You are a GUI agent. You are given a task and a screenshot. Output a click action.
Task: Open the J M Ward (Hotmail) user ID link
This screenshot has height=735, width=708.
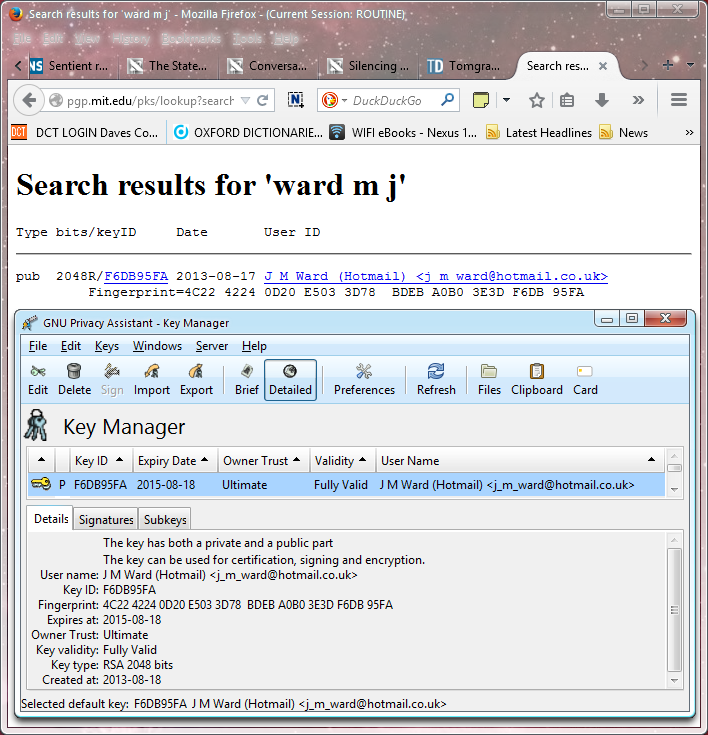click(x=436, y=276)
